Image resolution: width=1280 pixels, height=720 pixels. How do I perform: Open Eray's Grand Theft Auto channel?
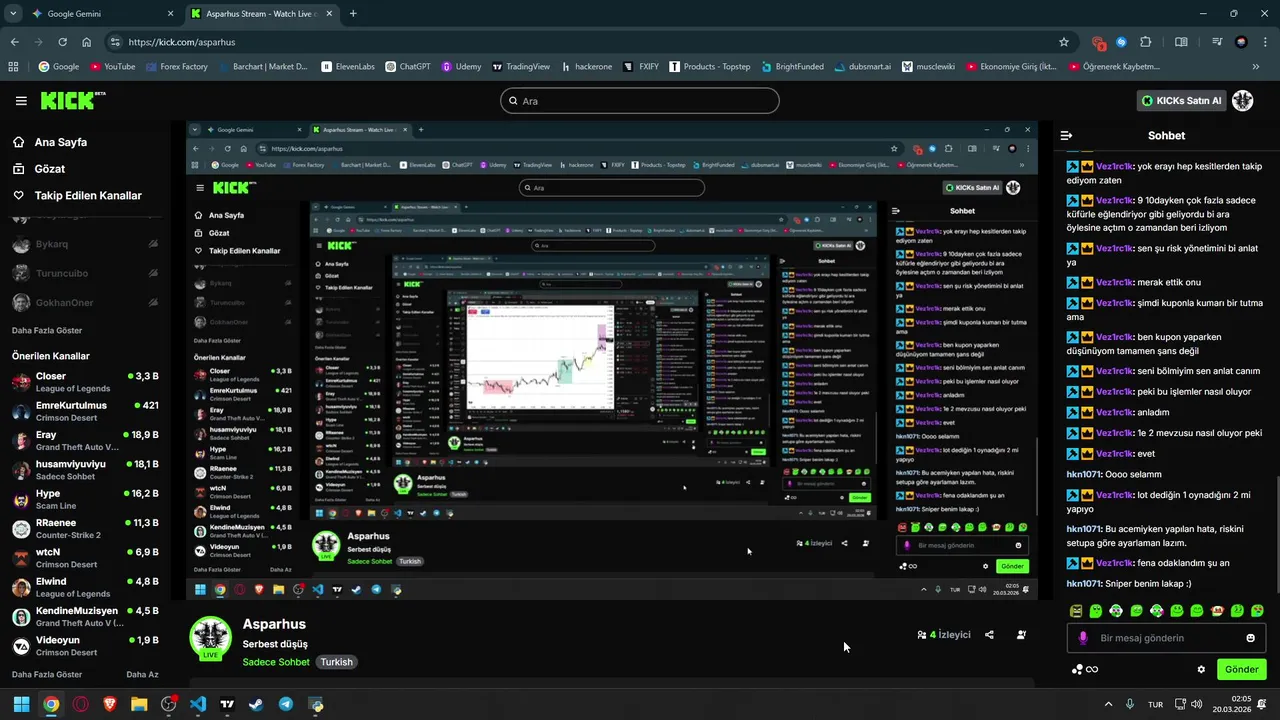tap(85, 441)
